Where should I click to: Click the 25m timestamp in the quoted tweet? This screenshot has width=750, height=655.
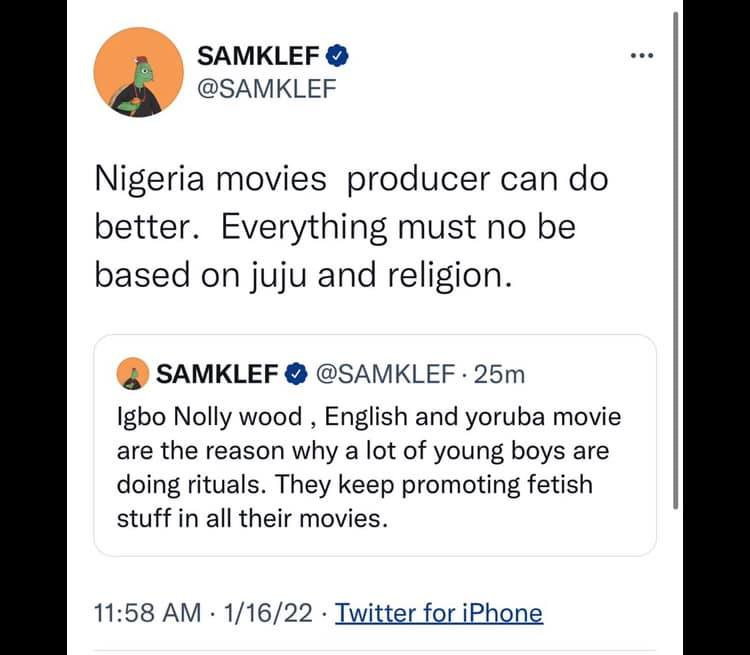click(500, 375)
